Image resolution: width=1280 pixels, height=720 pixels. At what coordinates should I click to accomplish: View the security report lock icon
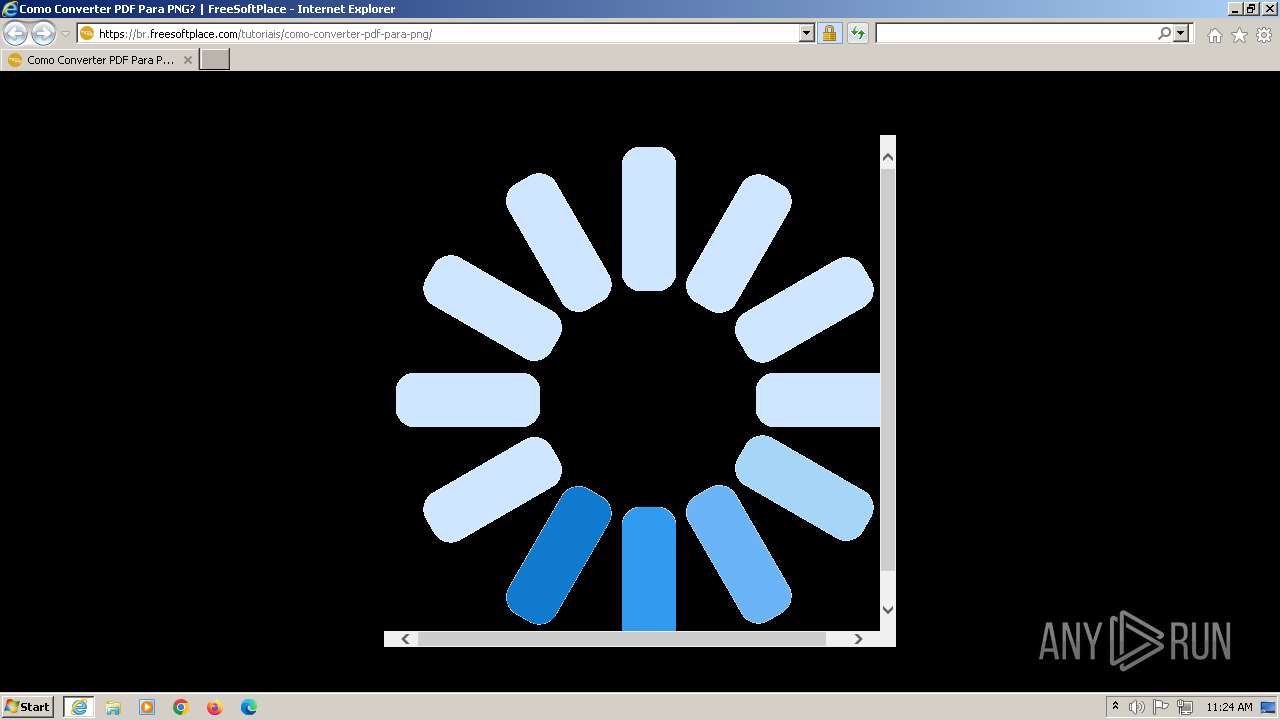829,33
